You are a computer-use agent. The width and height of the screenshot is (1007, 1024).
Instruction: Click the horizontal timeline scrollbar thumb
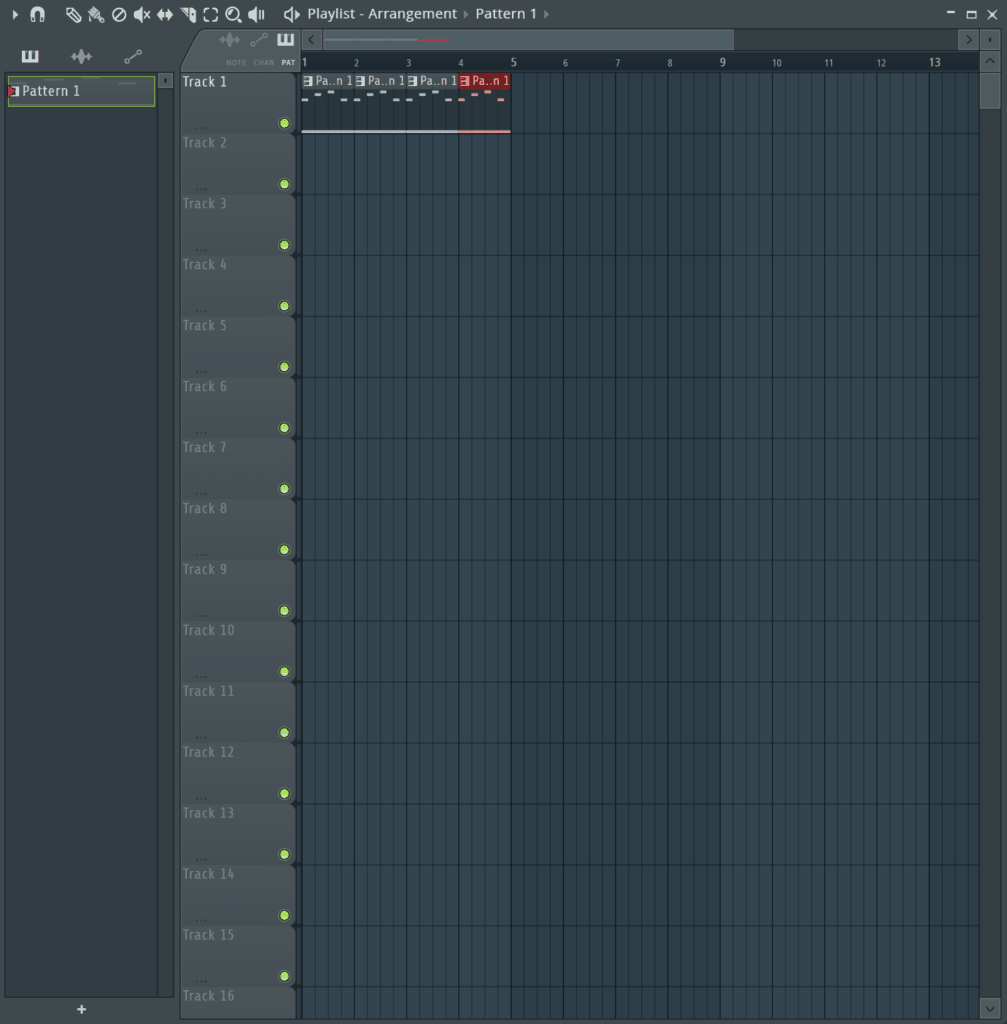click(528, 40)
